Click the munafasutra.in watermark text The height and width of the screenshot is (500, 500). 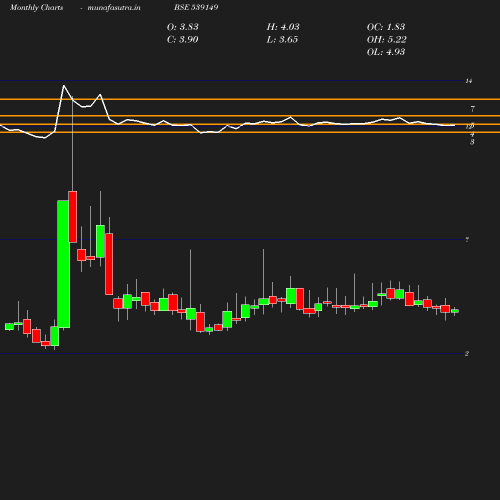[114, 8]
